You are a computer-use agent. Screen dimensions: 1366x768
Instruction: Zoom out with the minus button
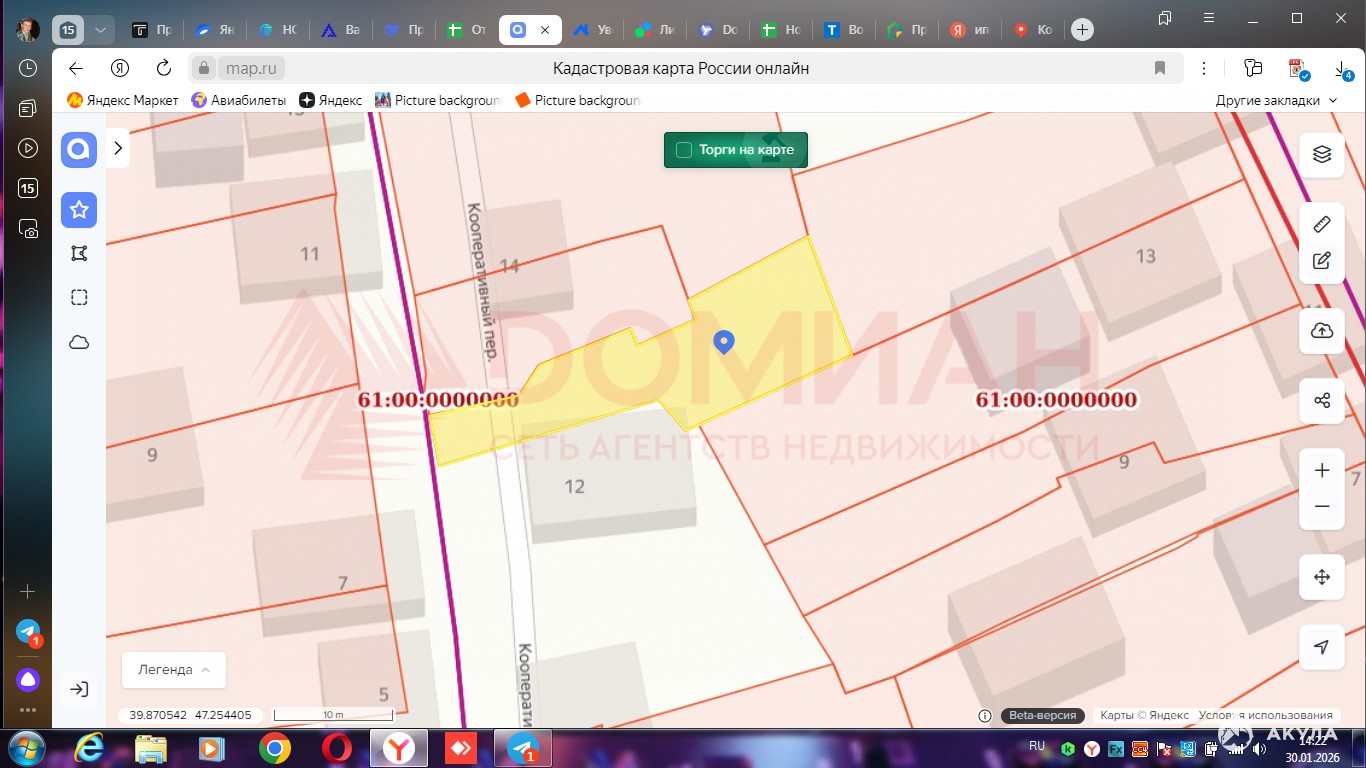pyautogui.click(x=1321, y=507)
